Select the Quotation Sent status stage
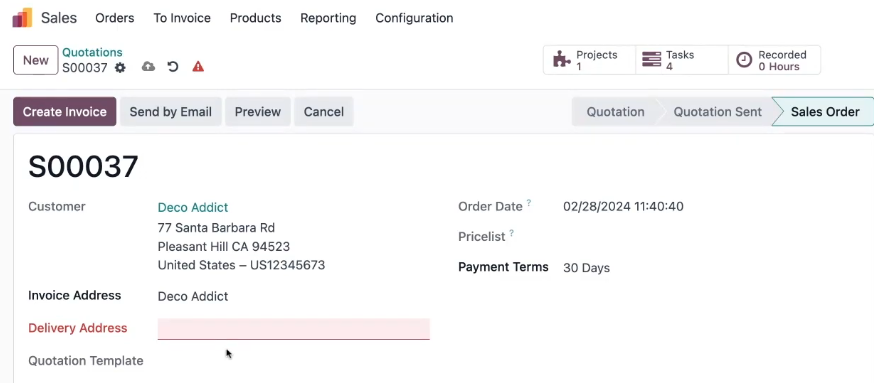Image resolution: width=874 pixels, height=383 pixels. tap(717, 111)
